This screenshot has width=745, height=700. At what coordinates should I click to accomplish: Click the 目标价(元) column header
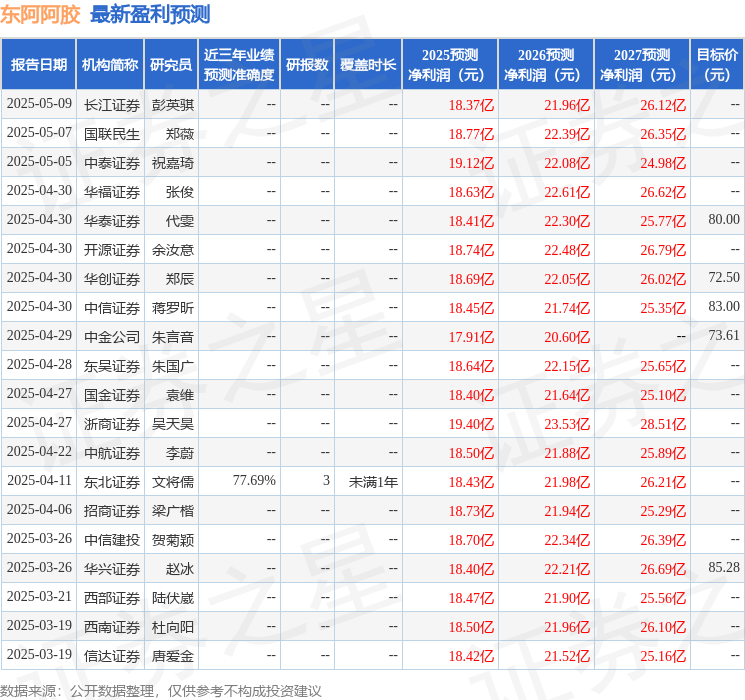(x=716, y=65)
